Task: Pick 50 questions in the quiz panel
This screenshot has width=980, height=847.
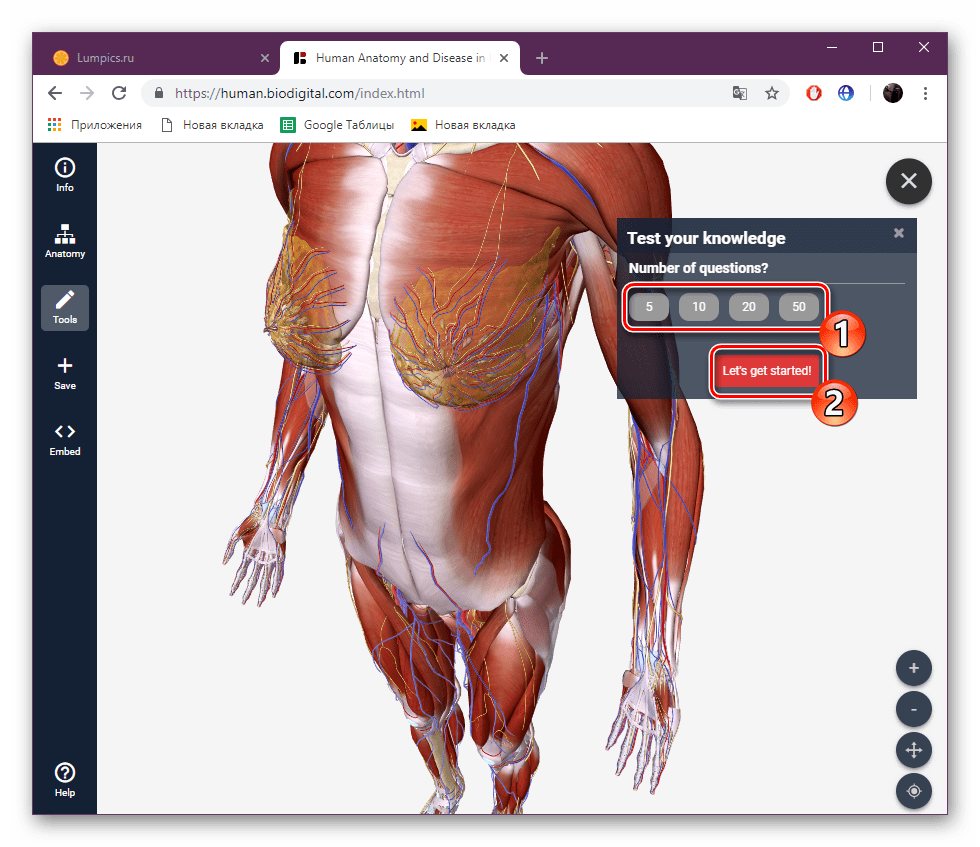Action: (799, 307)
